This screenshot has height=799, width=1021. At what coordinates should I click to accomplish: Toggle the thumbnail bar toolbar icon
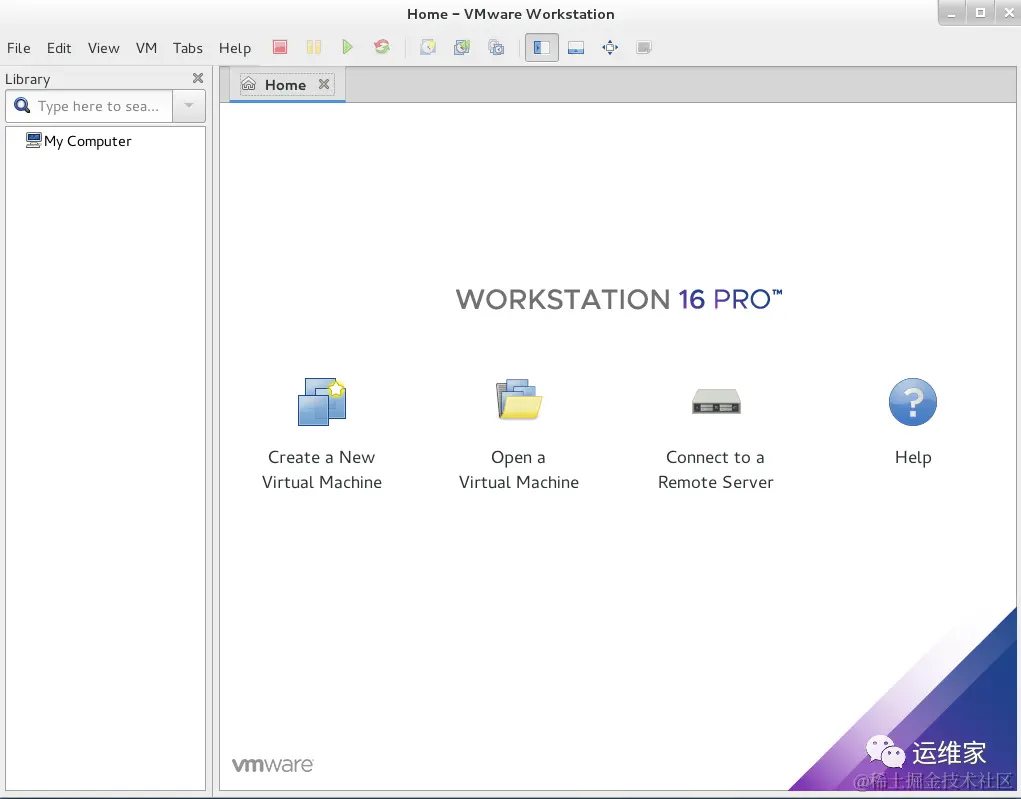coord(576,48)
